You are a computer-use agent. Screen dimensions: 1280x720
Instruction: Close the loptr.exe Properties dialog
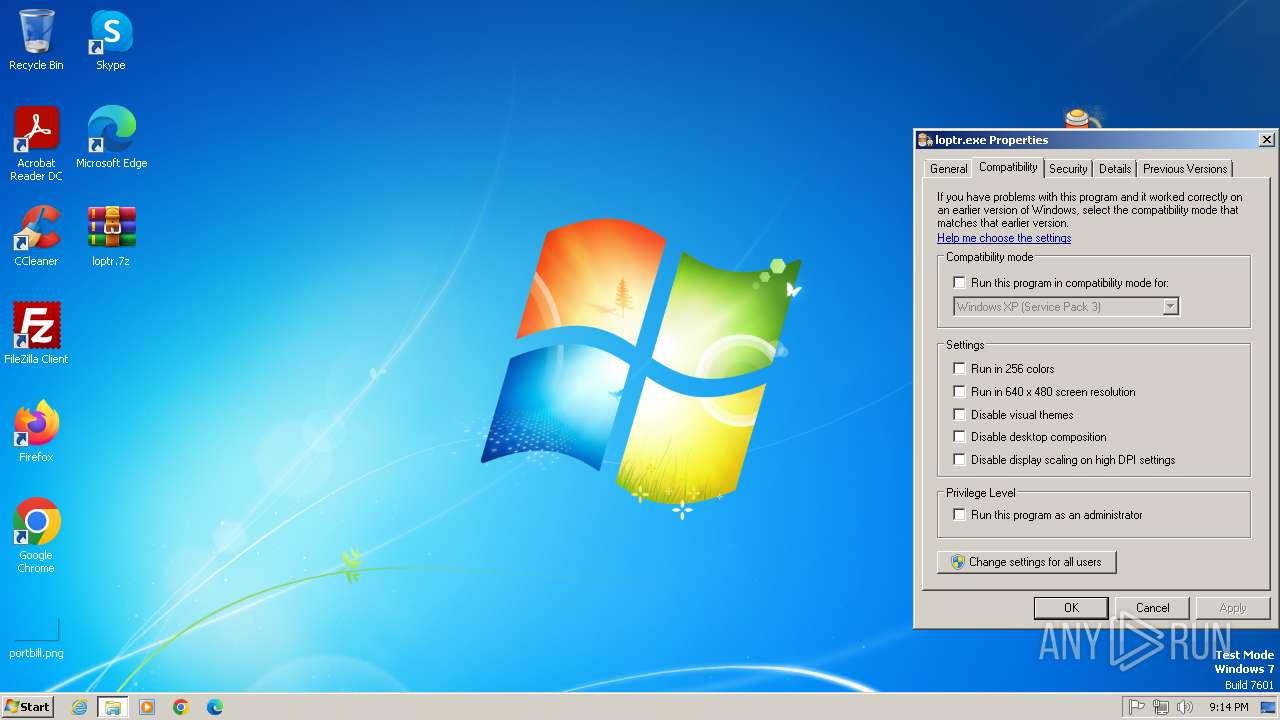(x=1266, y=140)
